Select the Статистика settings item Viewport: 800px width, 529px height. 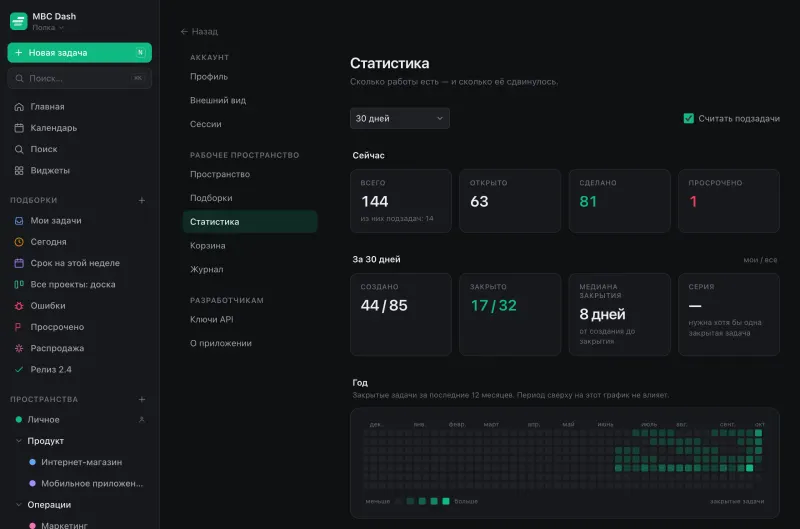pos(250,222)
